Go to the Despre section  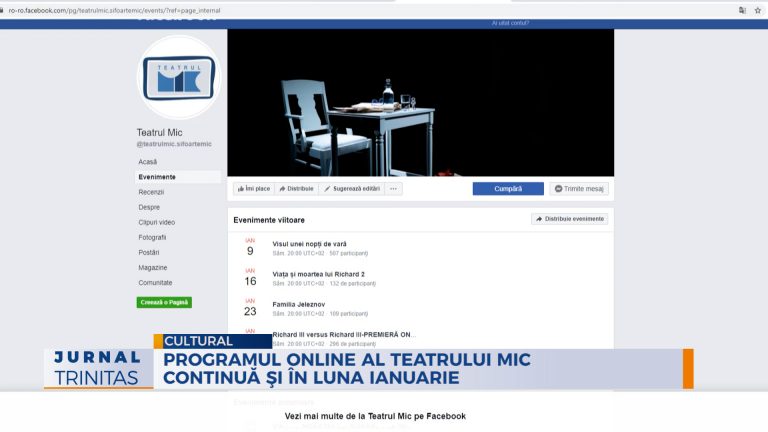[x=149, y=207]
